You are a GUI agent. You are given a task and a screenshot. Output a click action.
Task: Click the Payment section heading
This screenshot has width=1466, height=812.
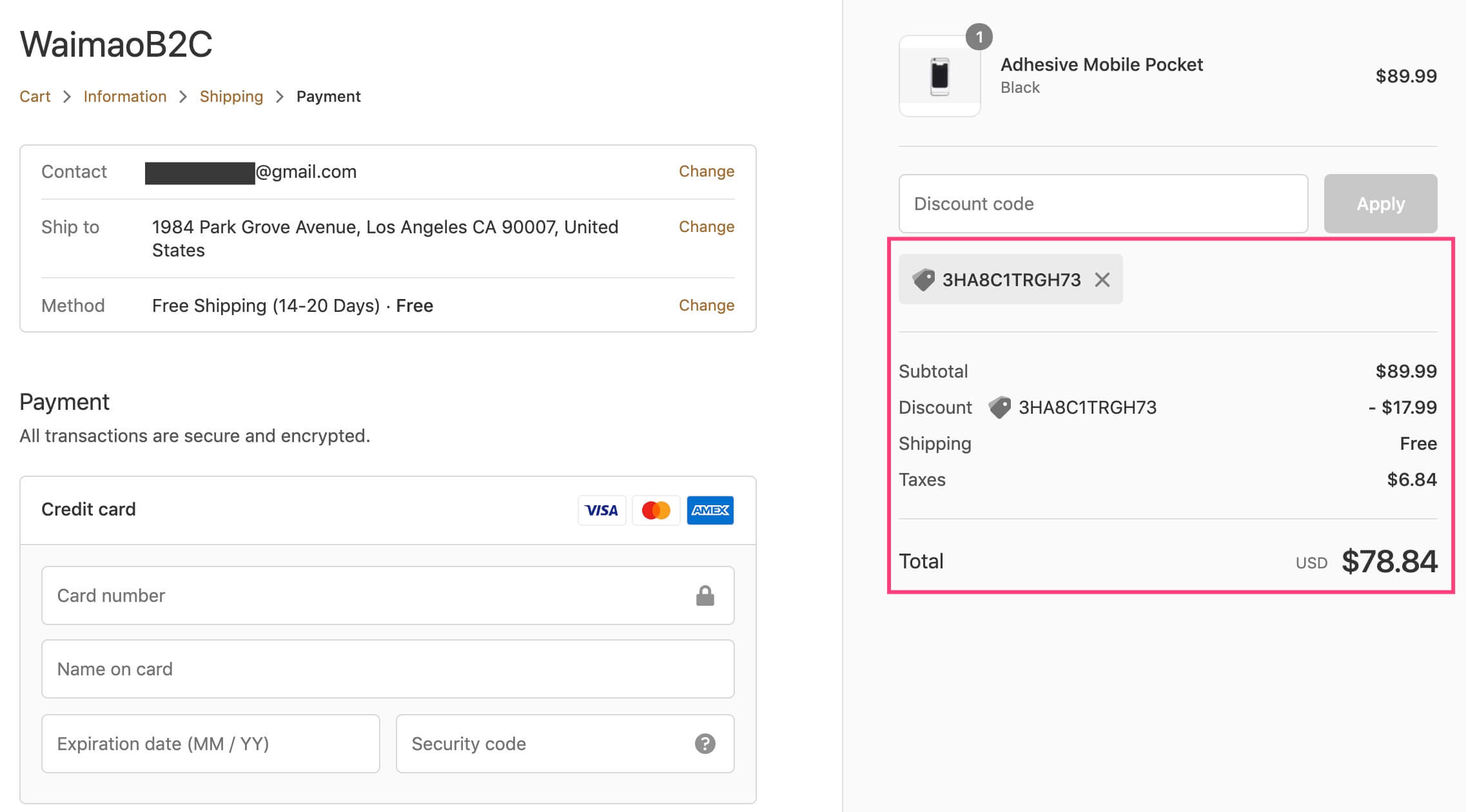(64, 402)
